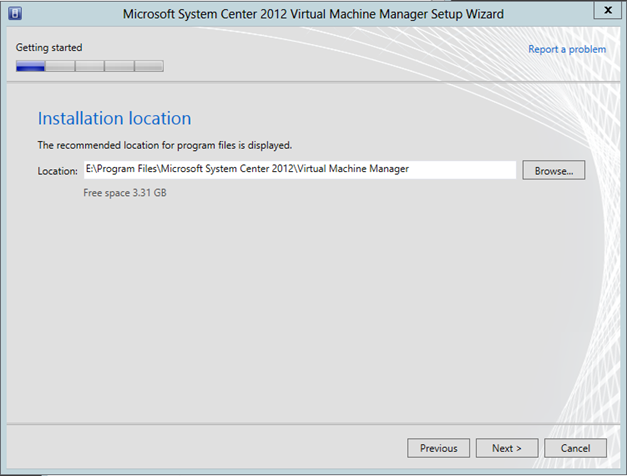Select the Installation location heading

[114, 118]
